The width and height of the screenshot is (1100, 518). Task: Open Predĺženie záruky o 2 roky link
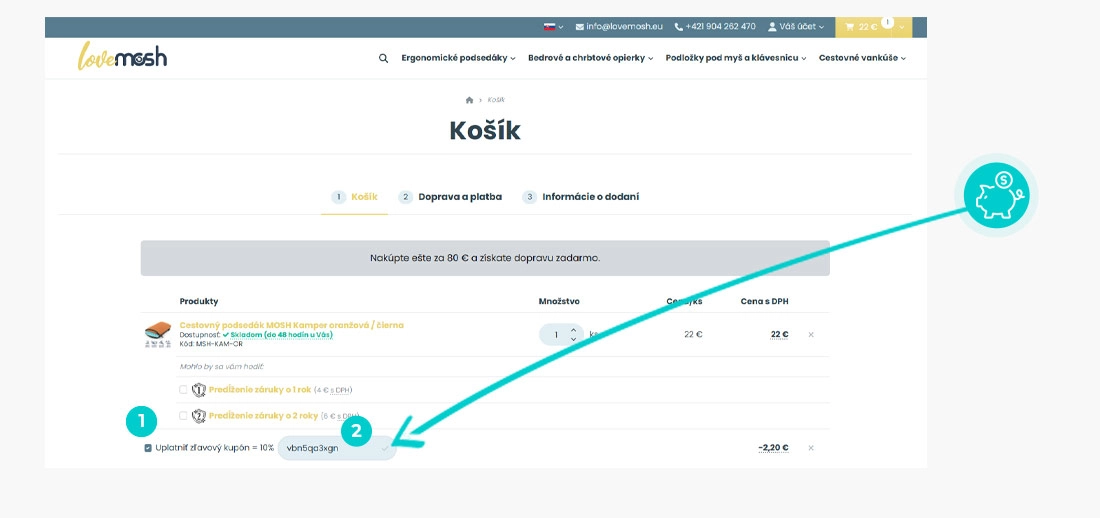coord(264,416)
